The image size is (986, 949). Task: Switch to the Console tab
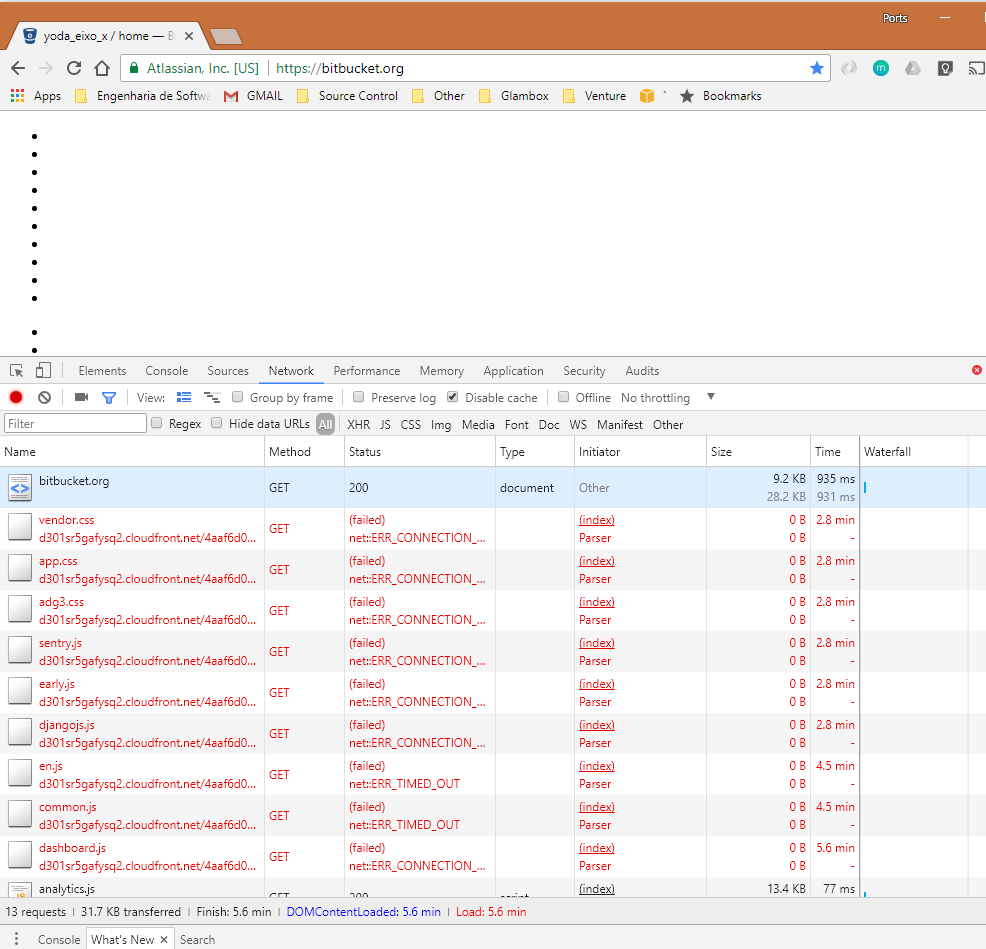pos(166,371)
